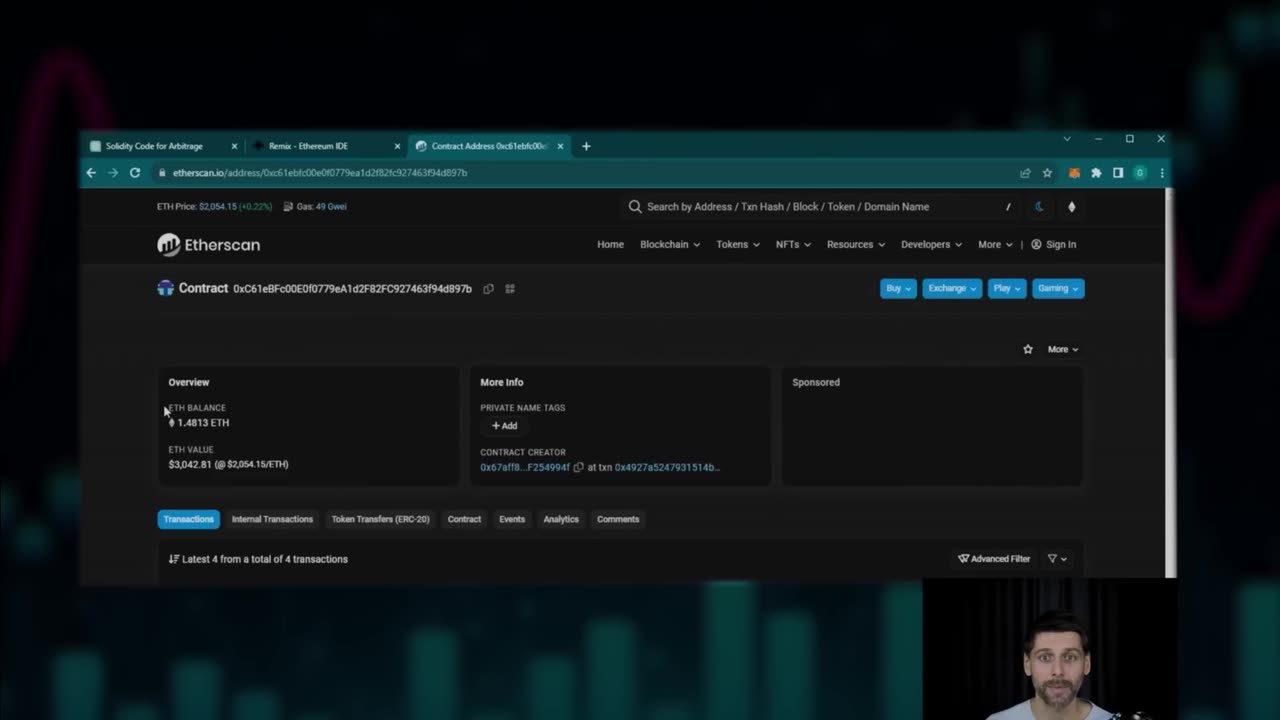The width and height of the screenshot is (1280, 720).
Task: Open the Chrome three-dot menu
Action: [x=1161, y=173]
